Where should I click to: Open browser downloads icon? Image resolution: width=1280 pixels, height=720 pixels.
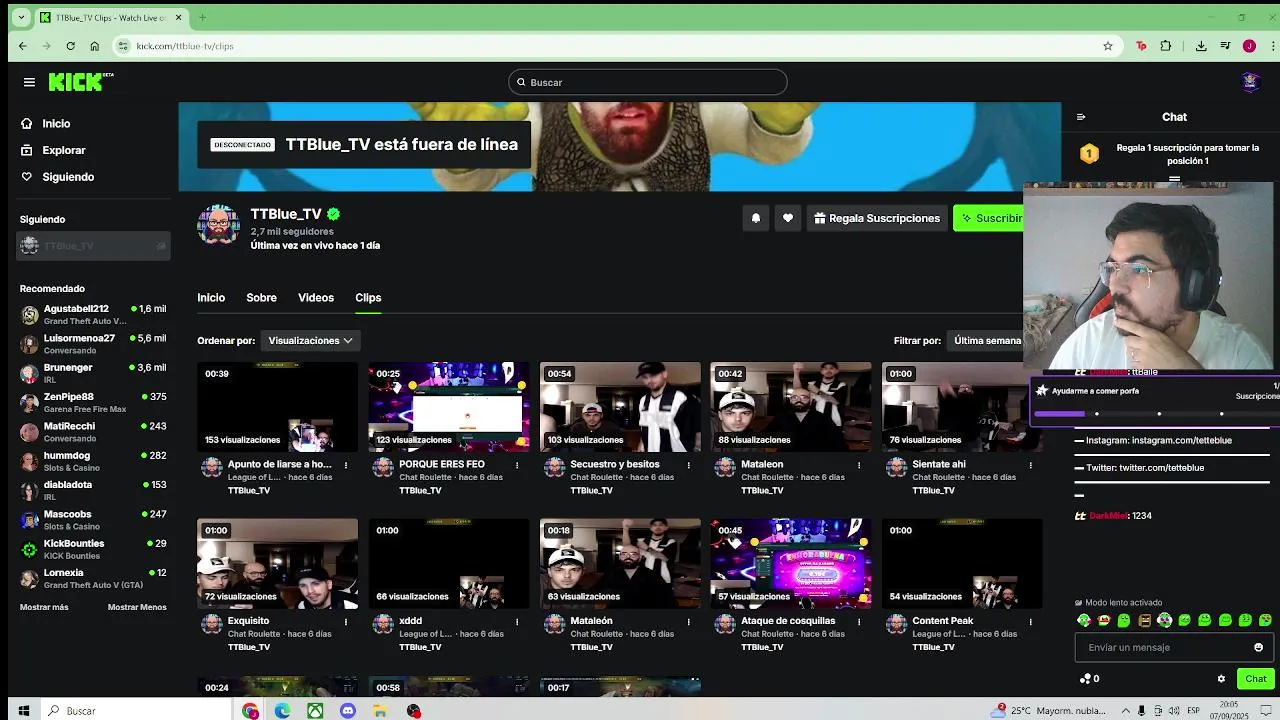(1201, 46)
